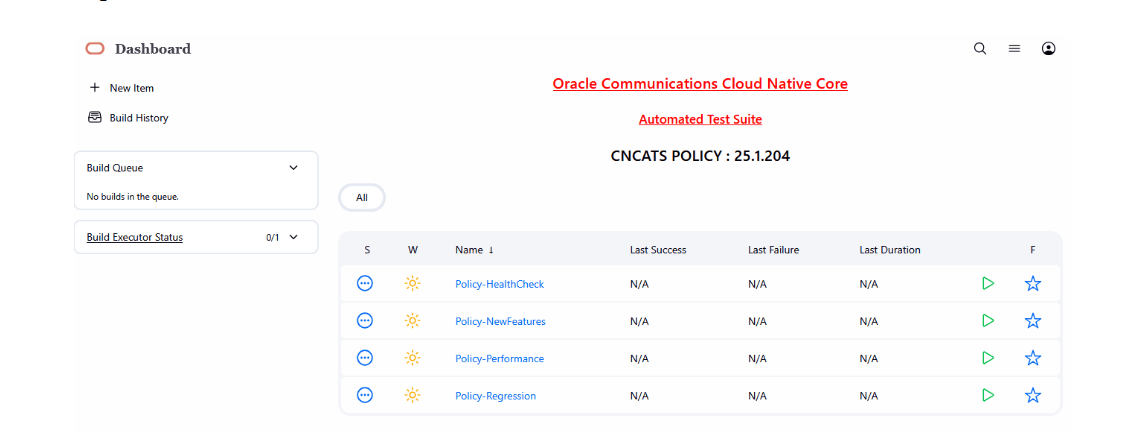Click Policy-Regression Last Failure N/A cell
The image size is (1123, 442).
coord(757,395)
